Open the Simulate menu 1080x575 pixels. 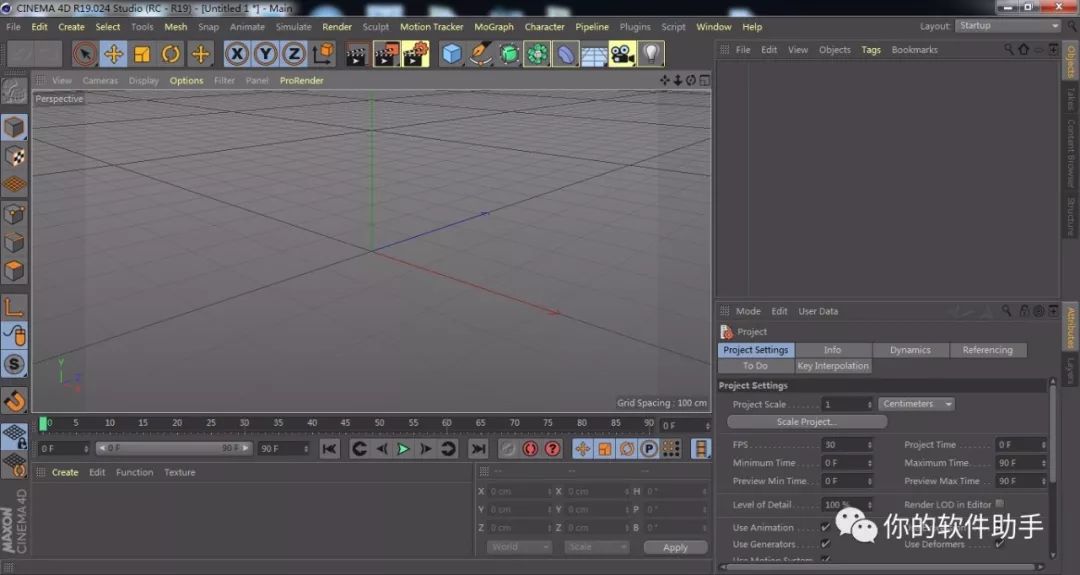click(x=293, y=27)
